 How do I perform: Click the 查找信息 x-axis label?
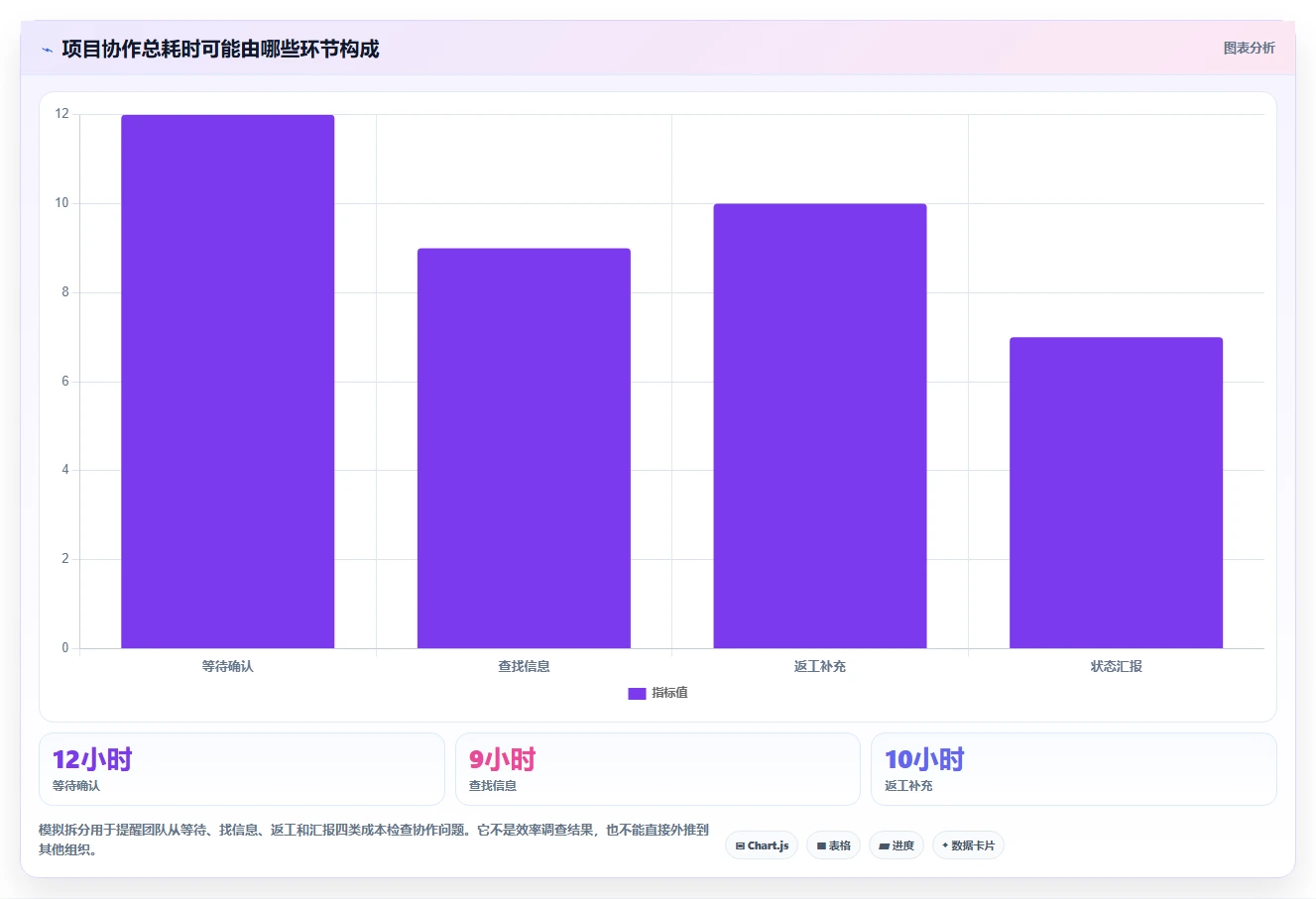tap(524, 666)
